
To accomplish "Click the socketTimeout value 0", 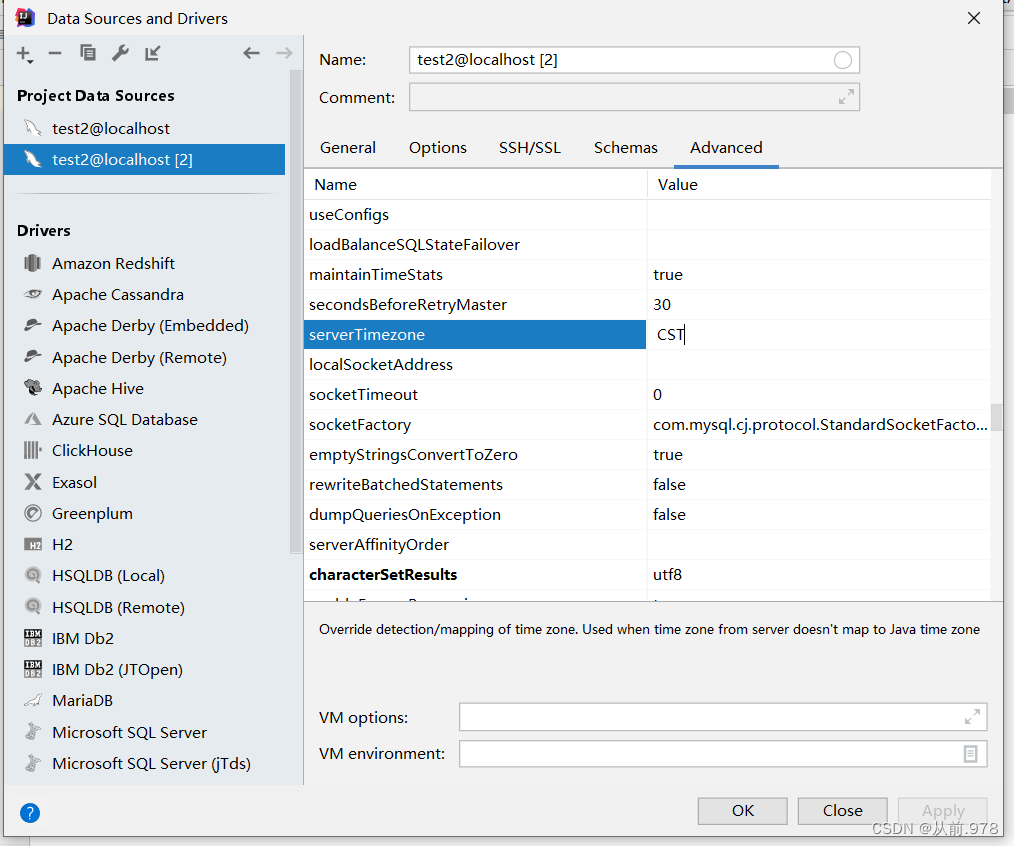I will point(657,395).
